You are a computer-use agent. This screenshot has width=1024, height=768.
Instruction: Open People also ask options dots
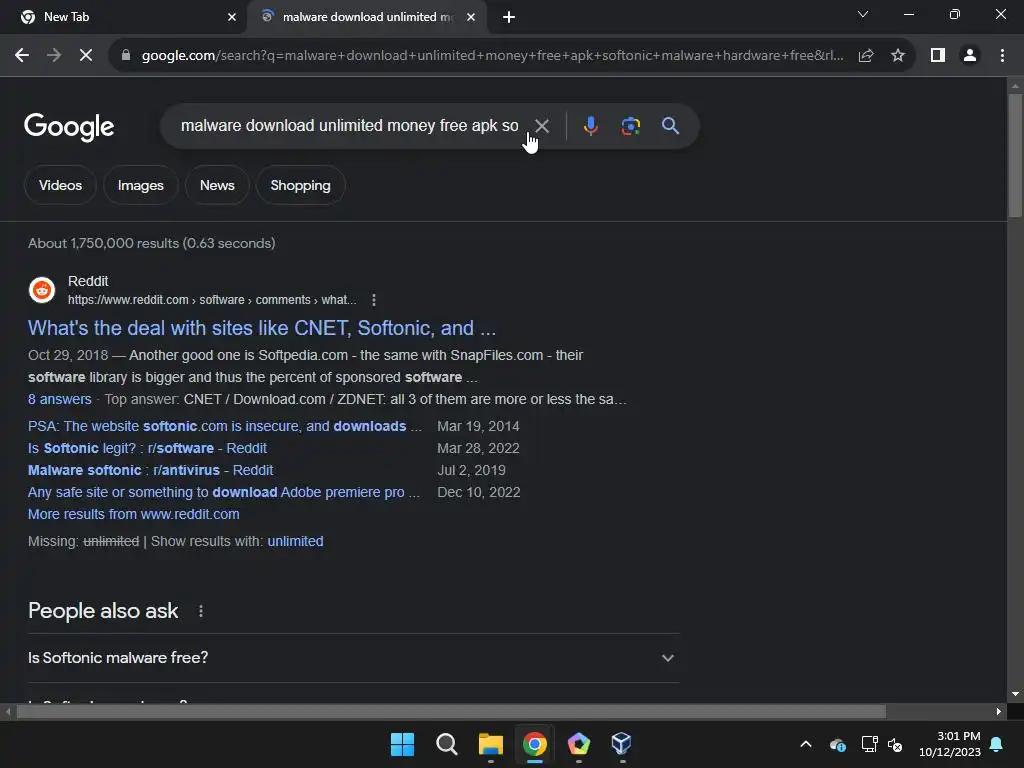pos(200,611)
